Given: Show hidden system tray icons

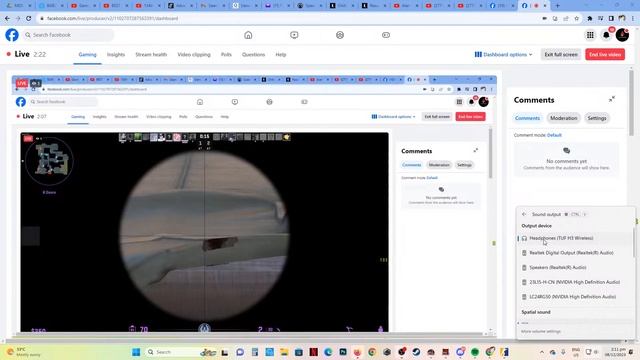Looking at the screenshot, I should point(542,352).
